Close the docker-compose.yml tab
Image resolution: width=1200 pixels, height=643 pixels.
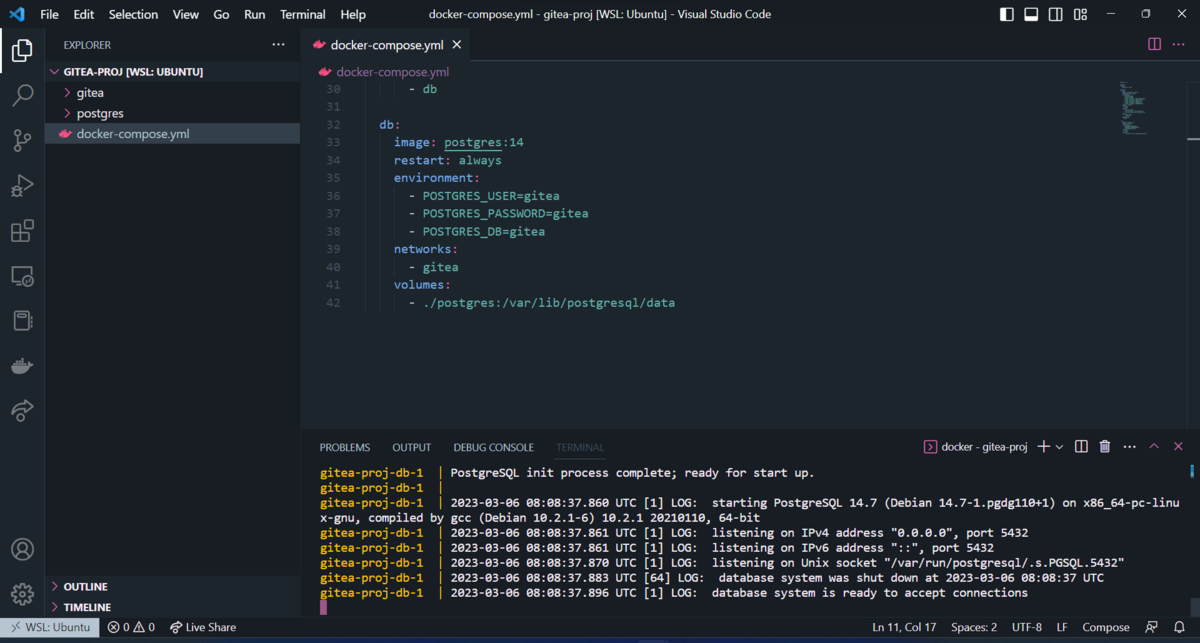pyautogui.click(x=457, y=45)
